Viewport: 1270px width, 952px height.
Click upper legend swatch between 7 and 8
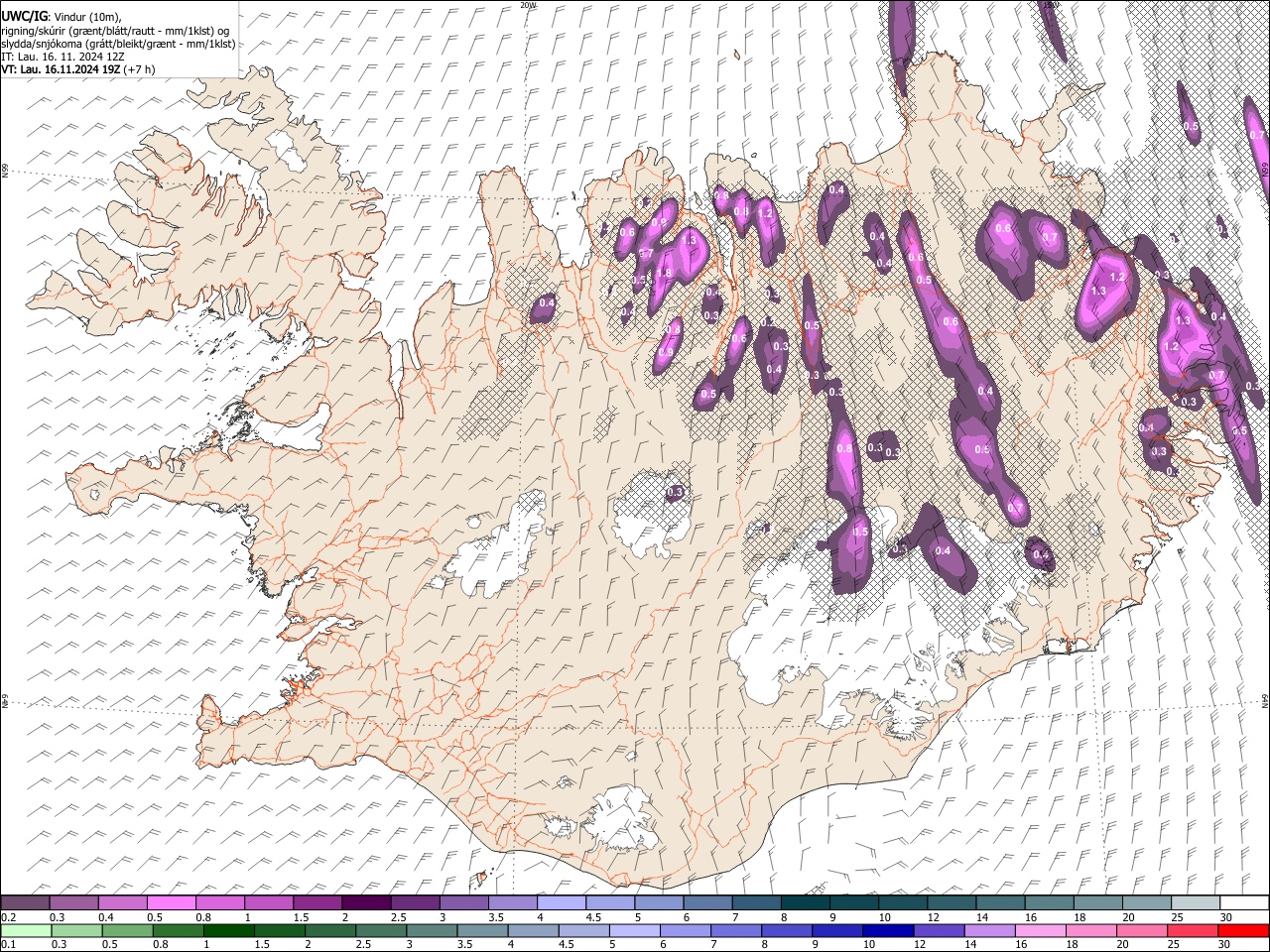[x=756, y=902]
